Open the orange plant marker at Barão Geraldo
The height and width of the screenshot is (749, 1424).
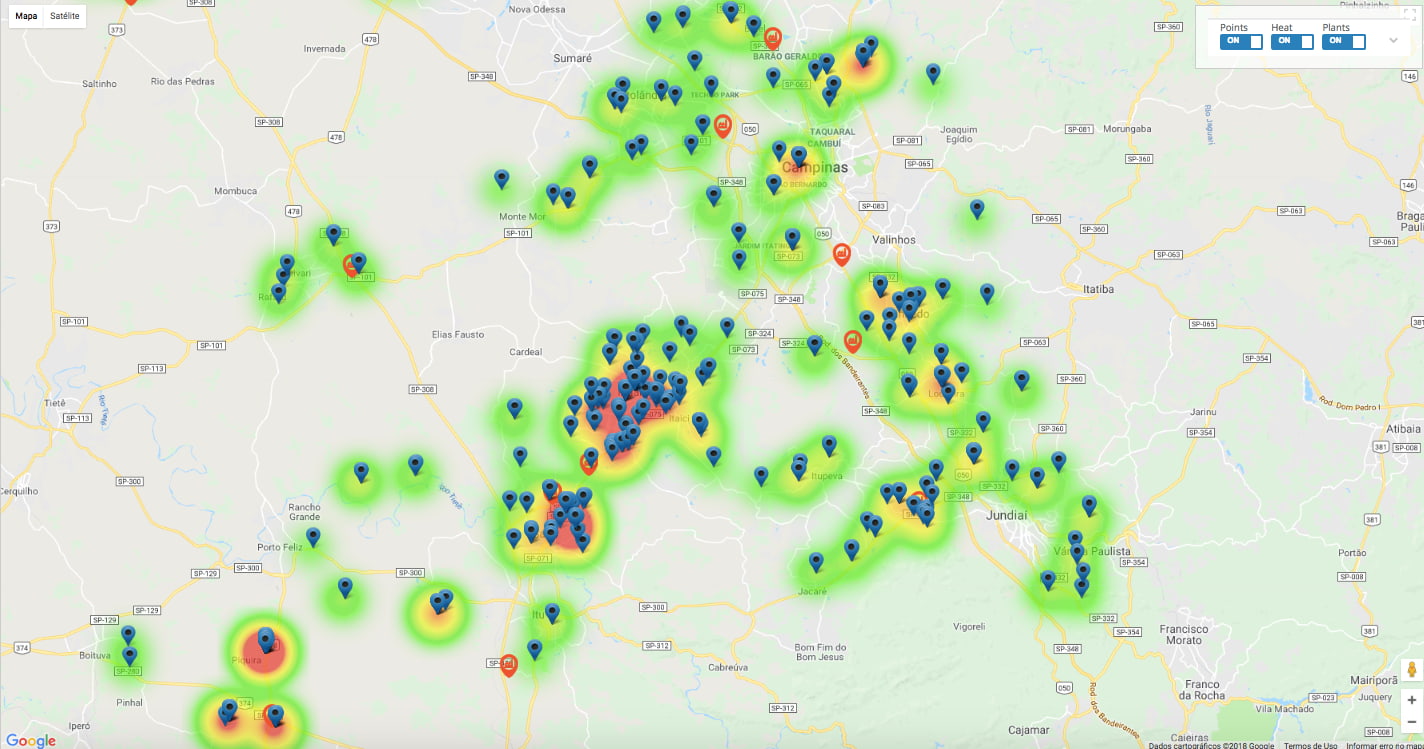(x=772, y=37)
